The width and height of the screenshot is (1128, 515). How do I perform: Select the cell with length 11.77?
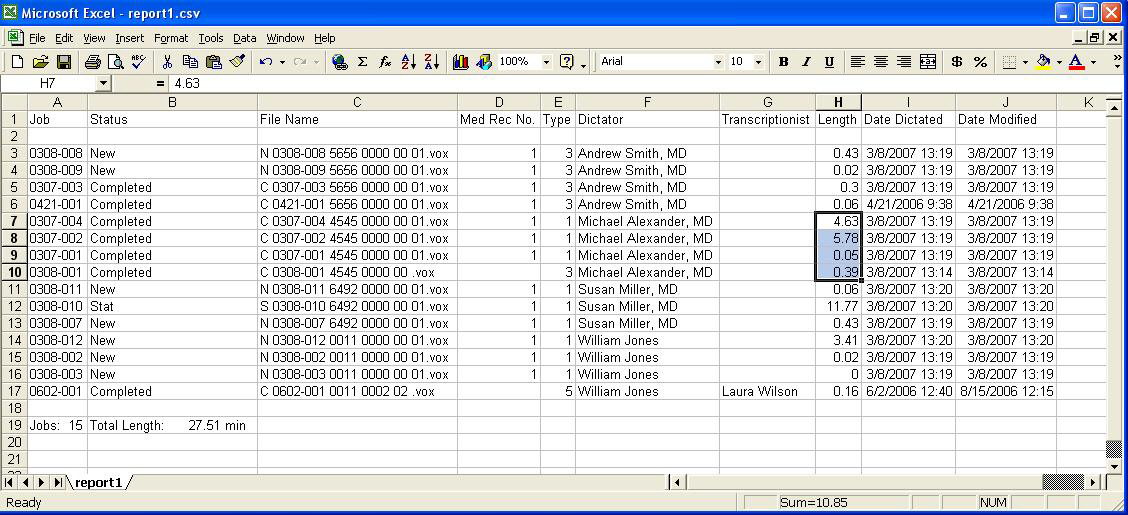tap(839, 306)
